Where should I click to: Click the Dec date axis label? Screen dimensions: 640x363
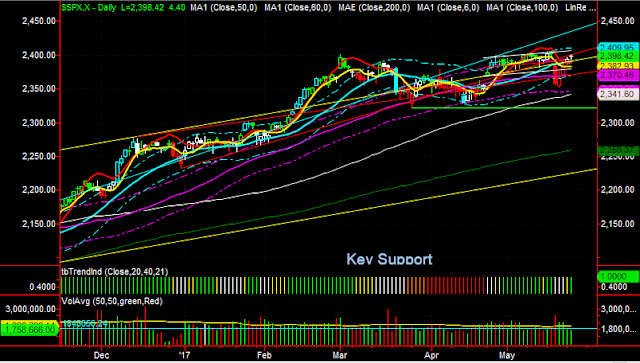(101, 355)
